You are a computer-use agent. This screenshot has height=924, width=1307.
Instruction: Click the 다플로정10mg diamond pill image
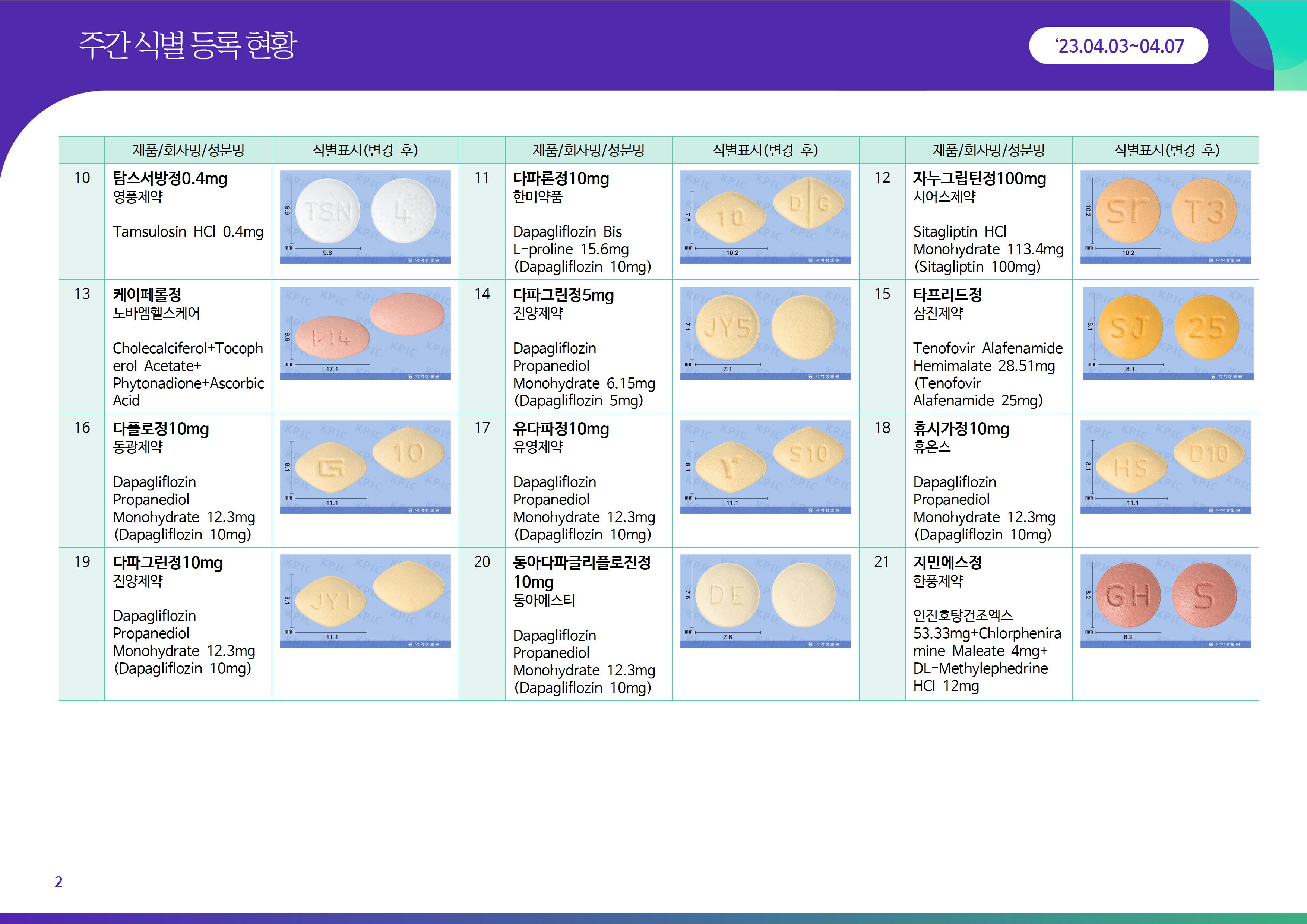(x=365, y=467)
